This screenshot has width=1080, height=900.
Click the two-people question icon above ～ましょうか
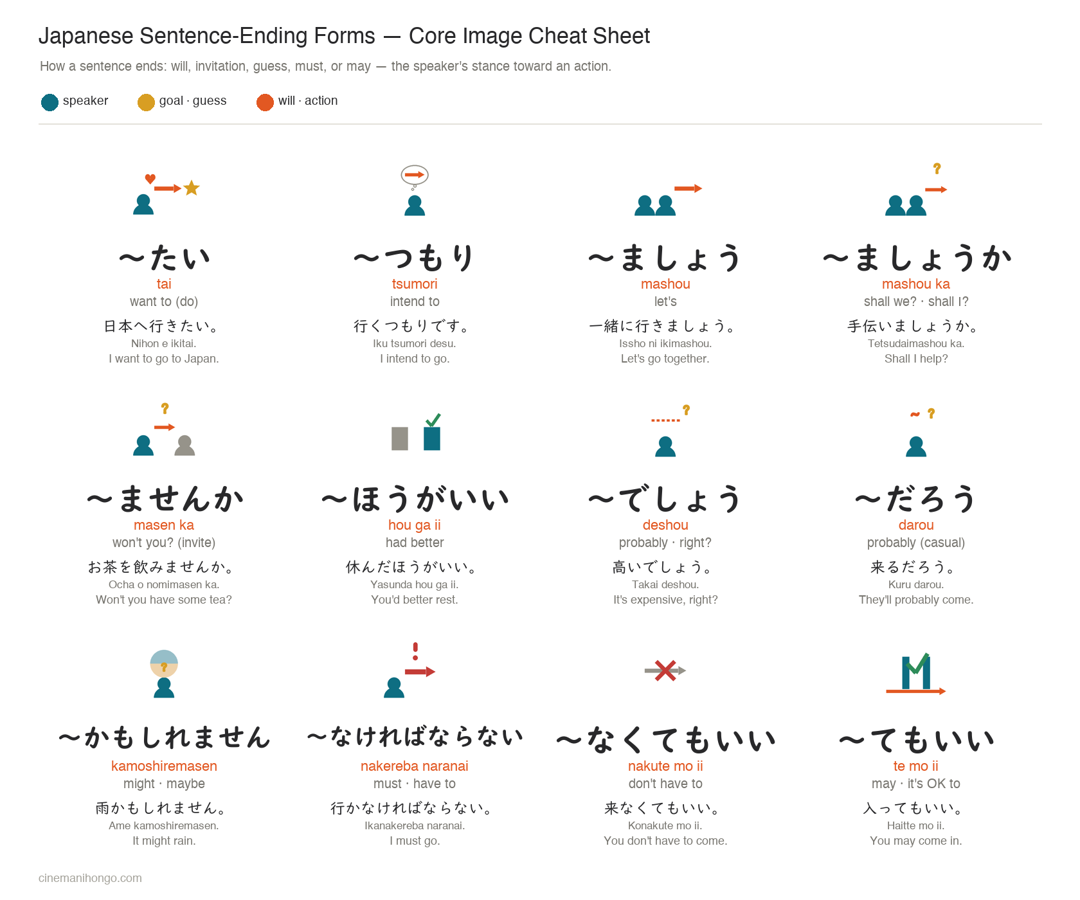pos(916,189)
